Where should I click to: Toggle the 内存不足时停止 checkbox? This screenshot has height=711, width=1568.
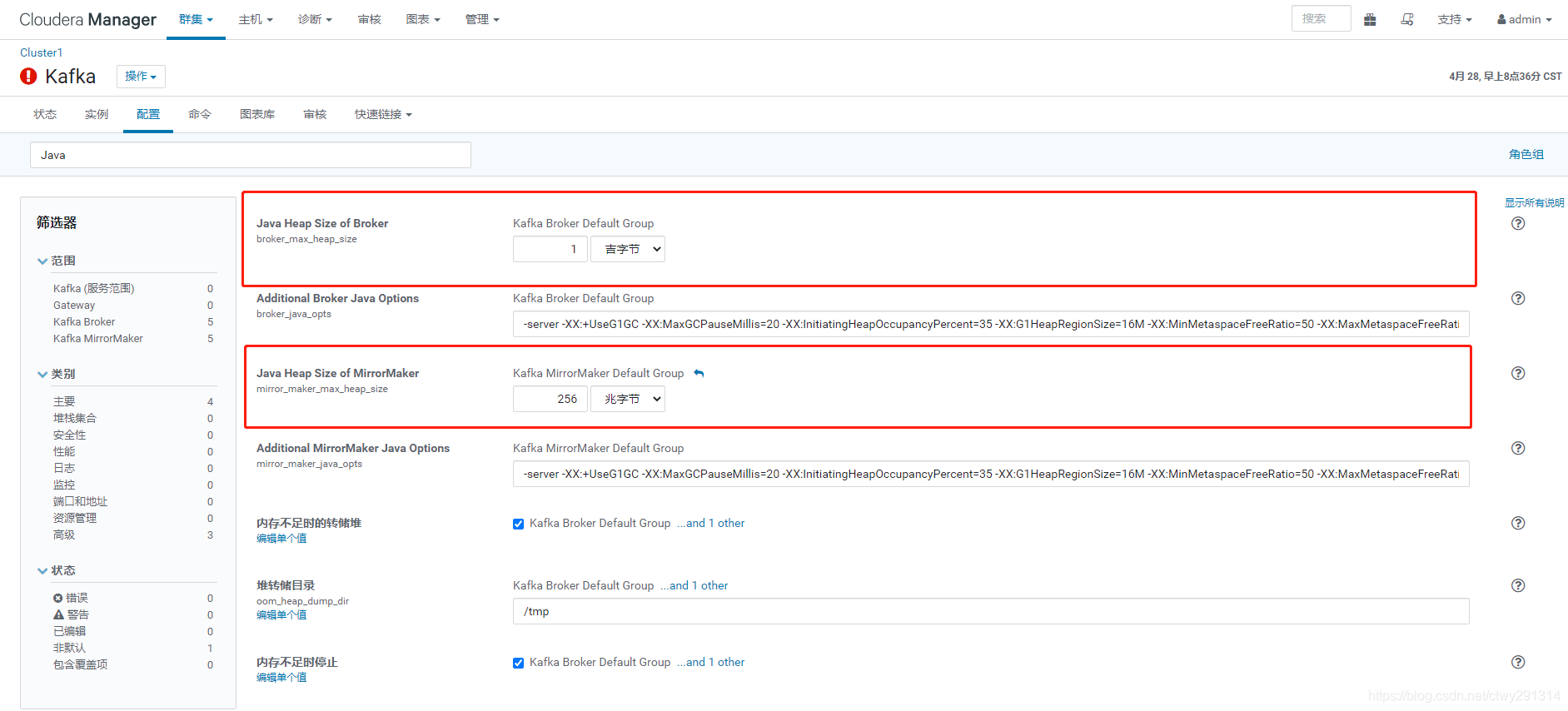coord(518,663)
